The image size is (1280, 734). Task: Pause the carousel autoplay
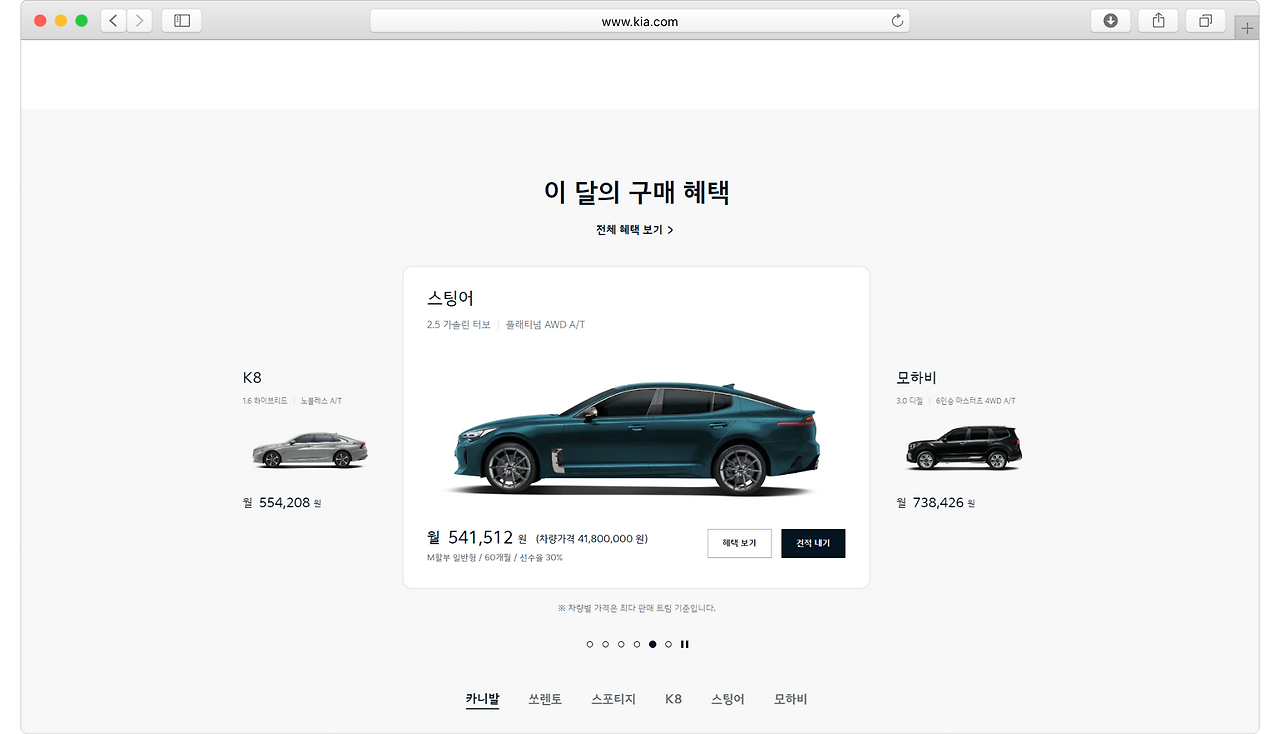685,644
